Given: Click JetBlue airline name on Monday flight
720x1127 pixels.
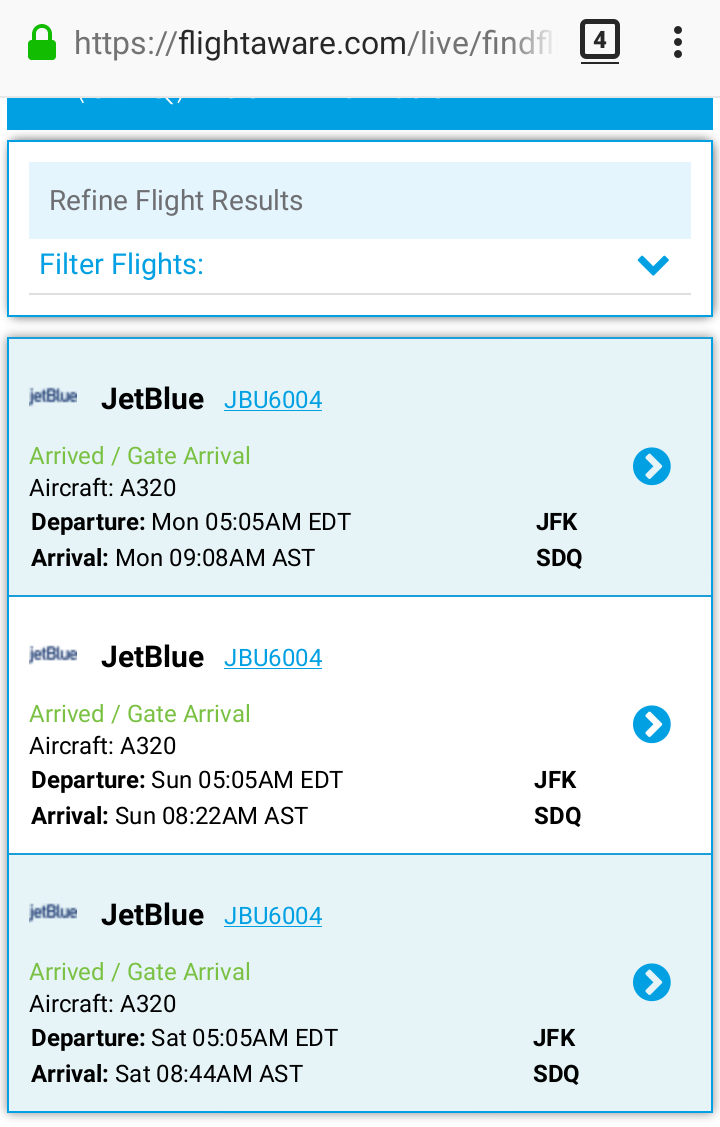Looking at the screenshot, I should (152, 399).
